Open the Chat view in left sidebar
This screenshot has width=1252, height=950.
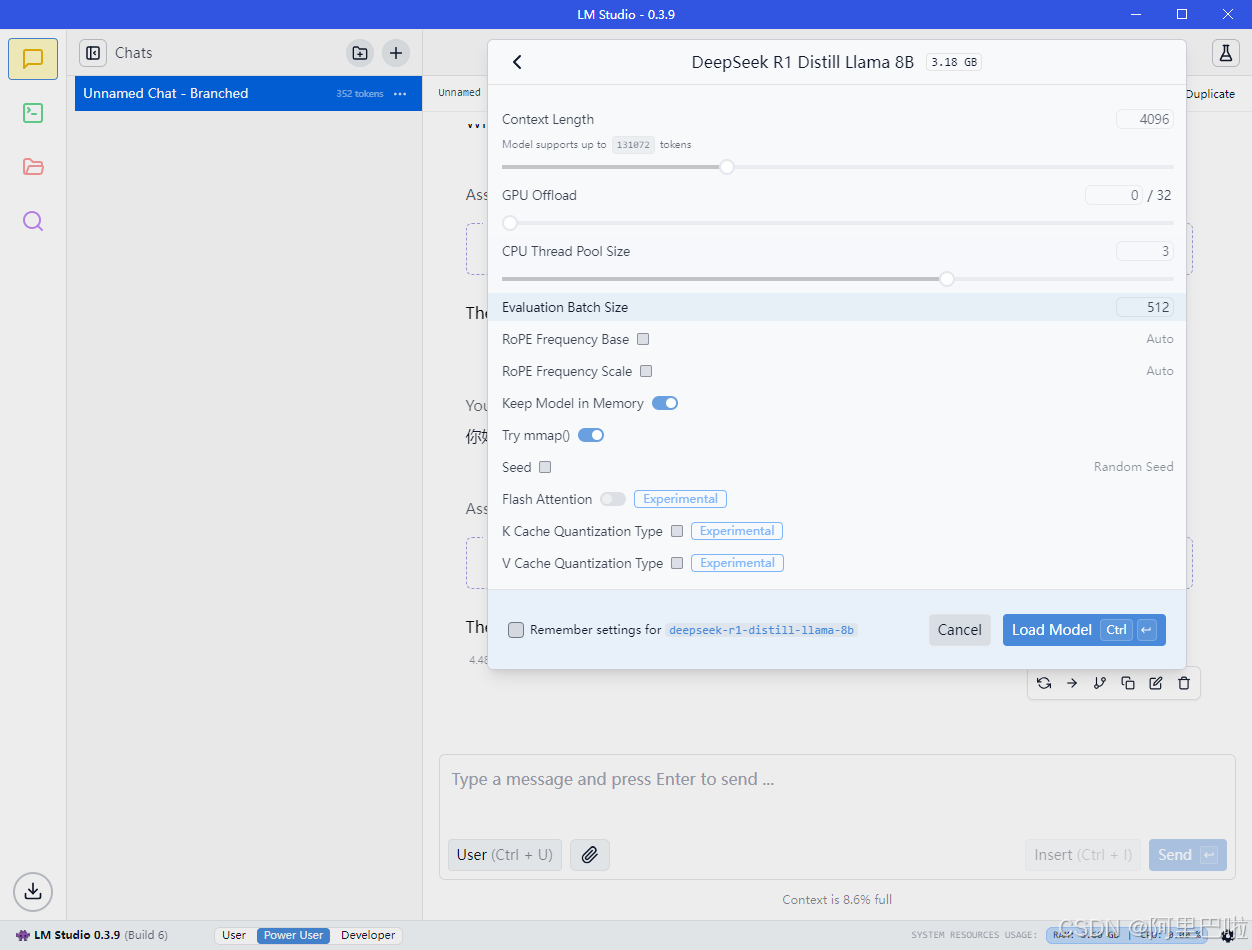tap(33, 59)
